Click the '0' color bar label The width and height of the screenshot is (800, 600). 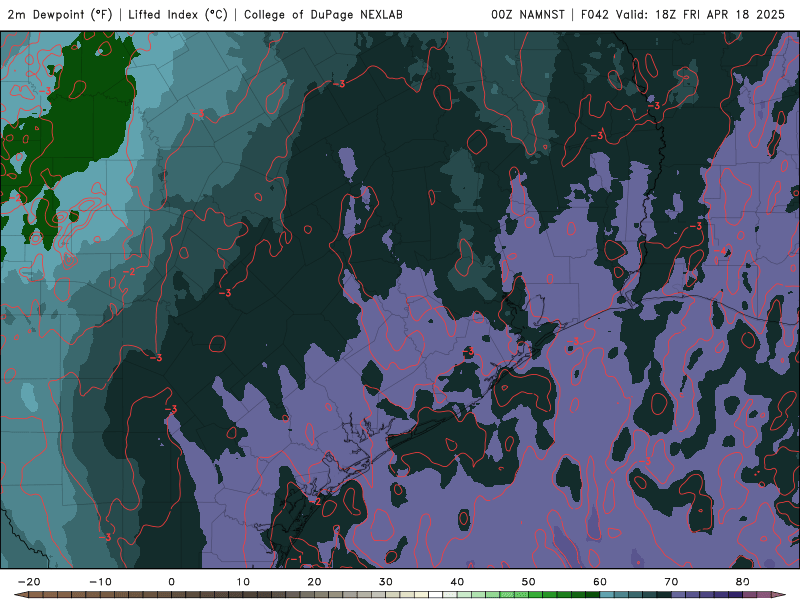(x=171, y=582)
